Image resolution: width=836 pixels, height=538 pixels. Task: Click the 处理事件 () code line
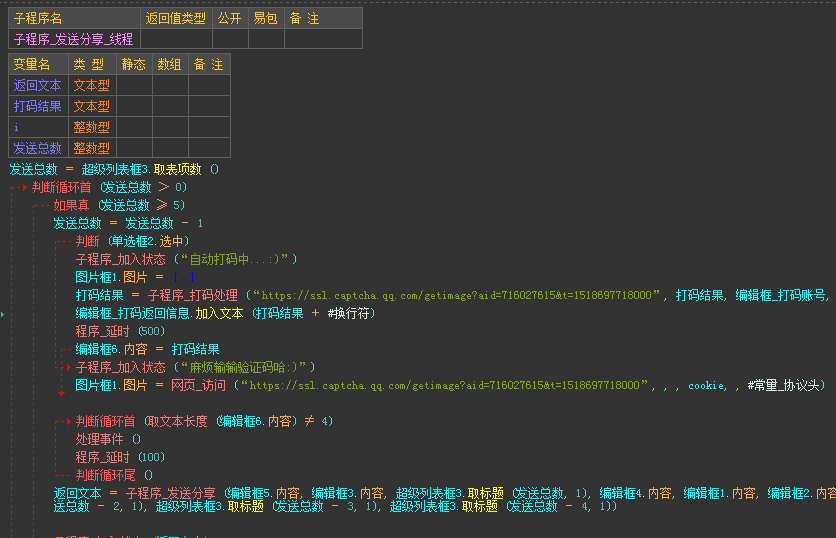pyautogui.click(x=108, y=439)
